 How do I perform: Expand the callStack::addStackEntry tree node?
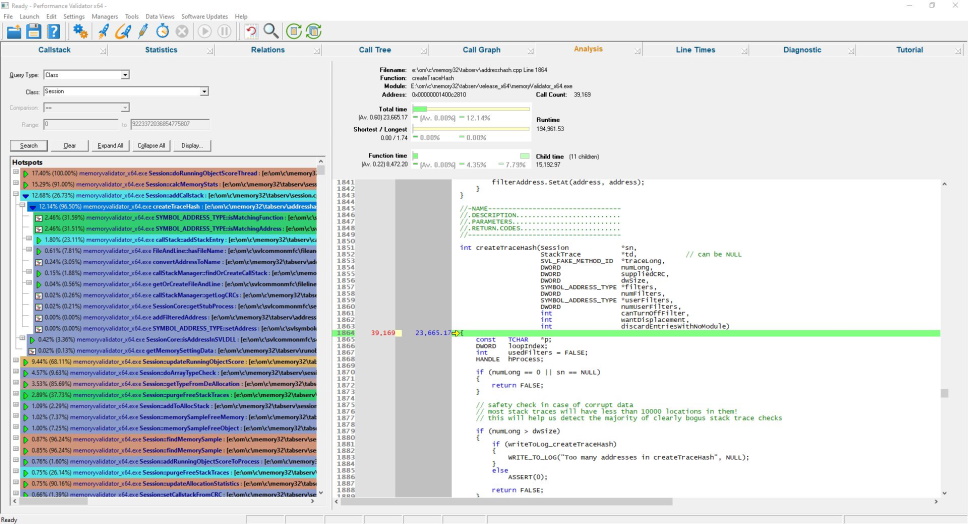coord(28,239)
